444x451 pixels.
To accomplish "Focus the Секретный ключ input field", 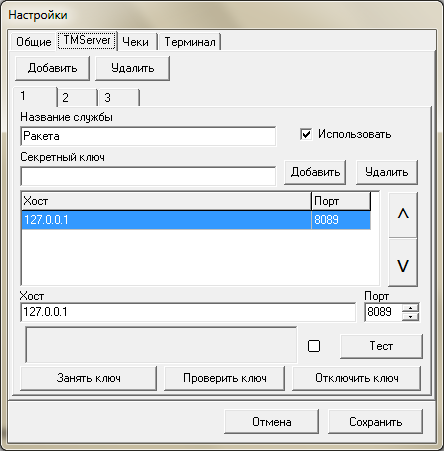I will [x=148, y=176].
